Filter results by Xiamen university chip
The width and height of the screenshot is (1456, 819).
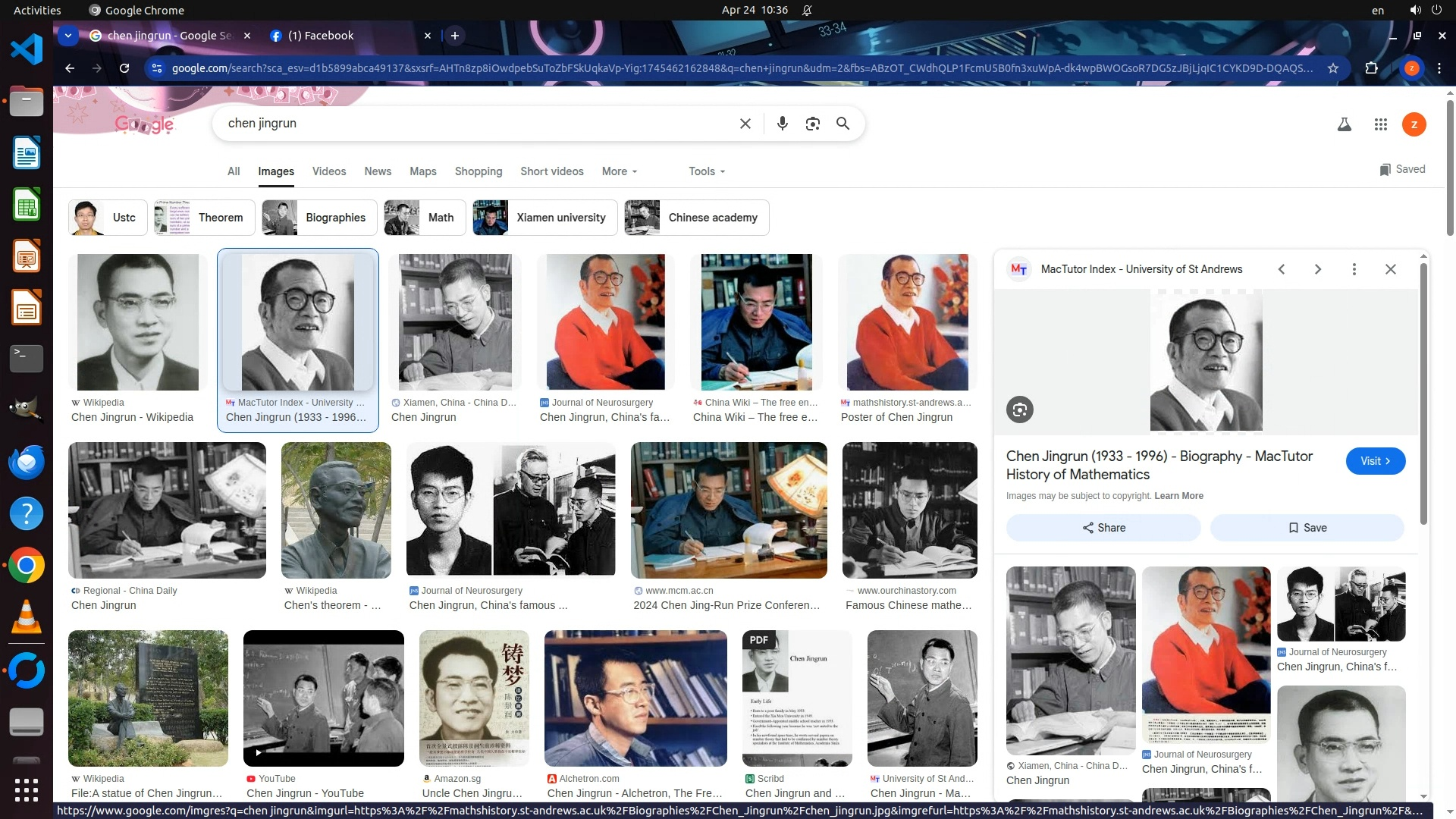[544, 218]
